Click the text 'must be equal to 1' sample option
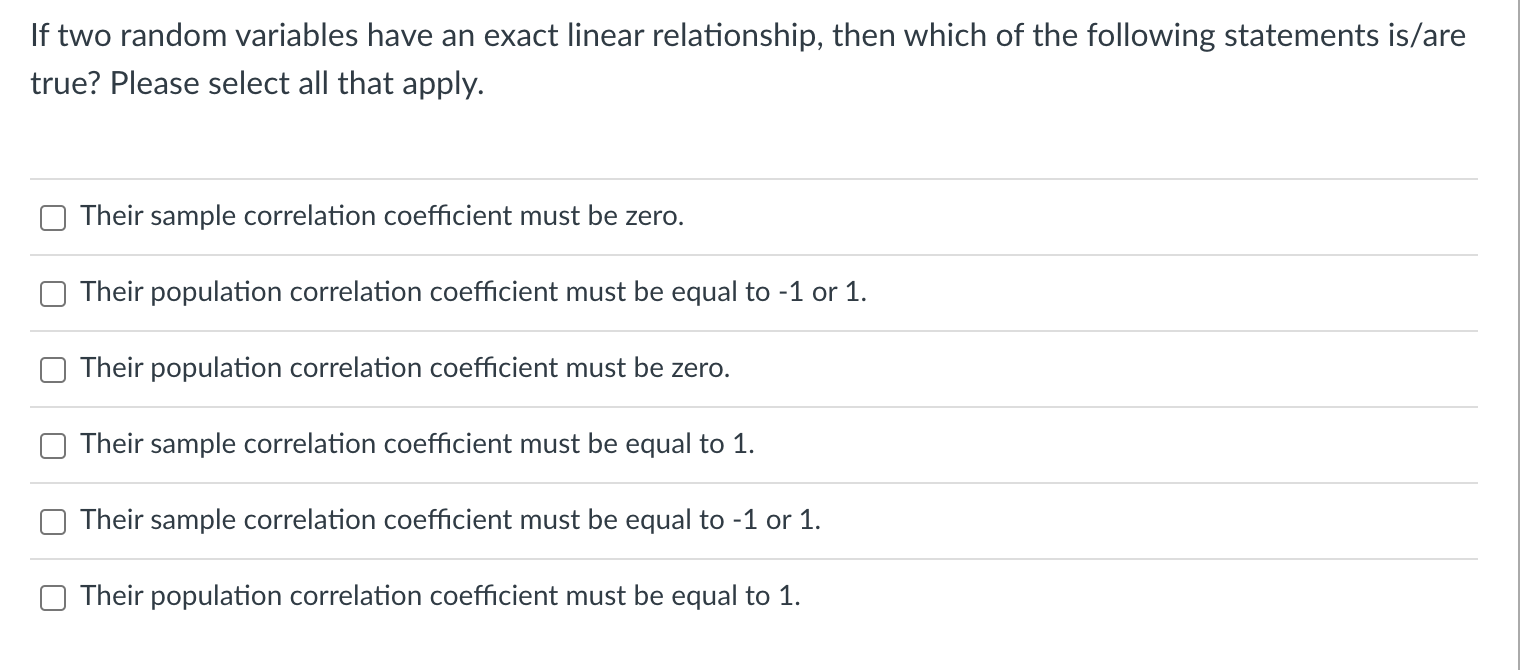This screenshot has width=1524, height=670. point(418,445)
